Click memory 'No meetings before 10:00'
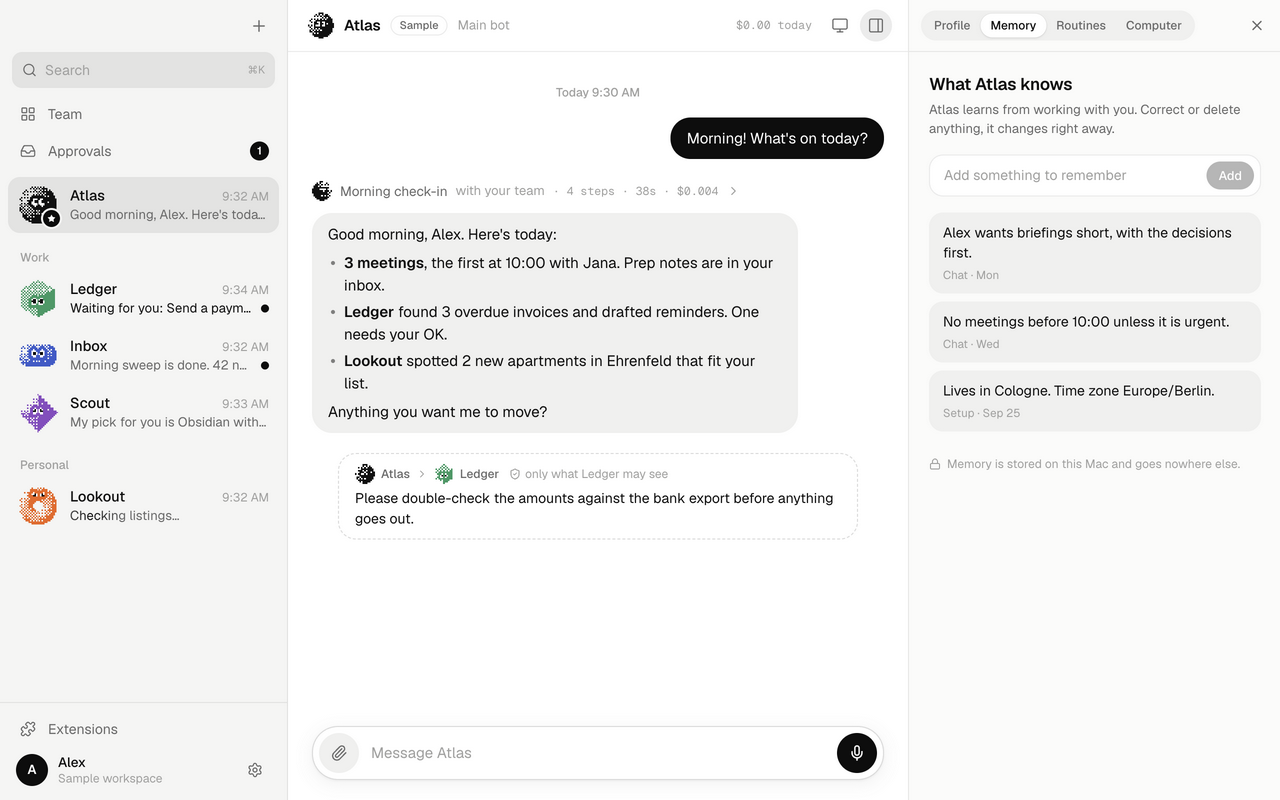This screenshot has width=1280, height=800. (x=1095, y=332)
